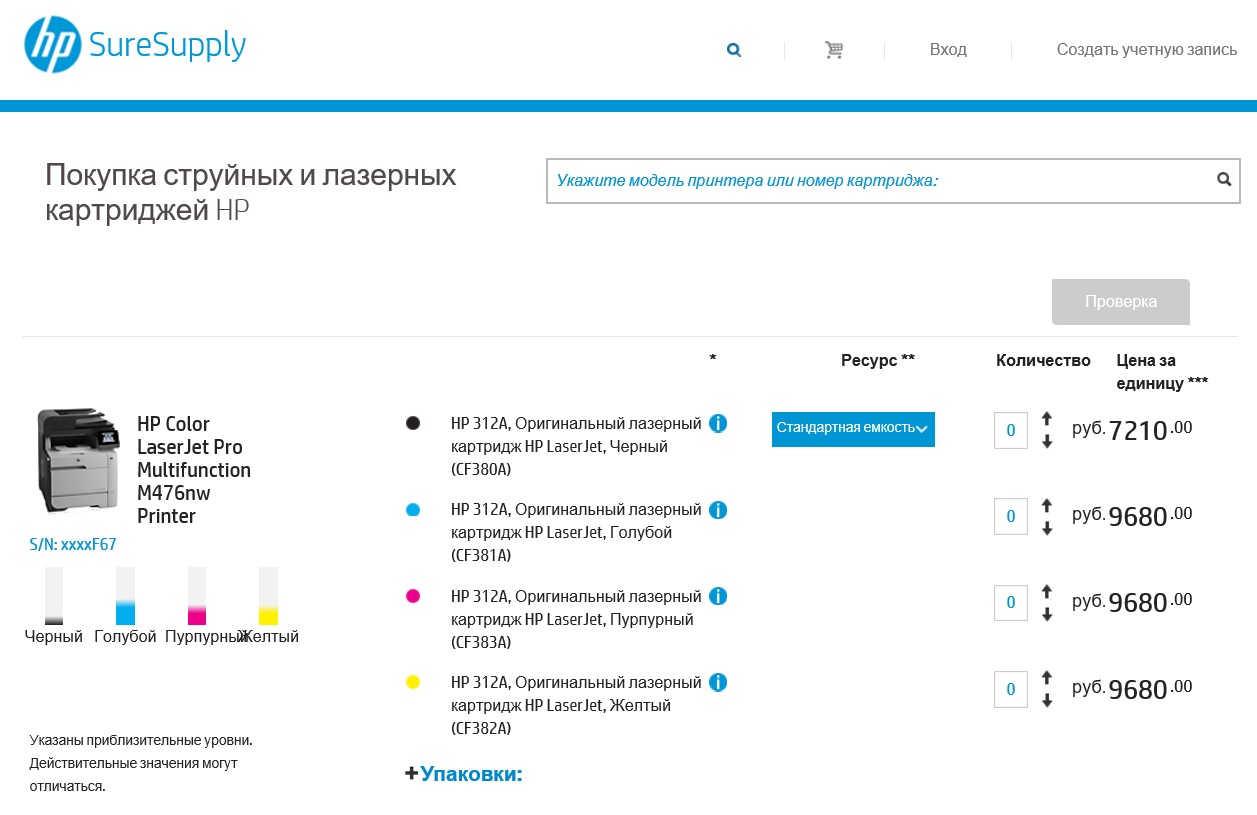
Task: Click the search field's magnifier icon
Action: (1223, 180)
